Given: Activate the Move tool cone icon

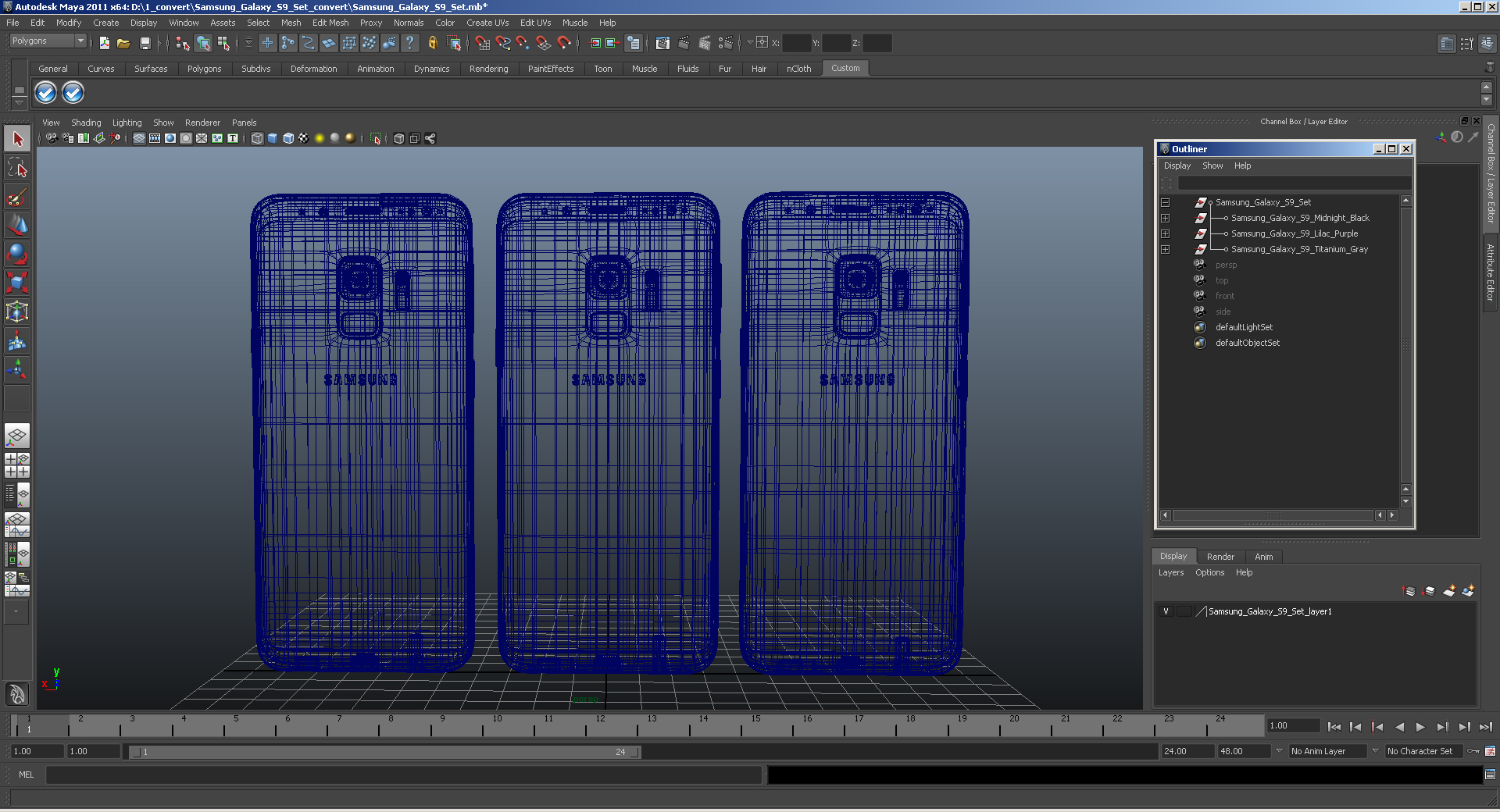Looking at the screenshot, I should pyautogui.click(x=17, y=225).
